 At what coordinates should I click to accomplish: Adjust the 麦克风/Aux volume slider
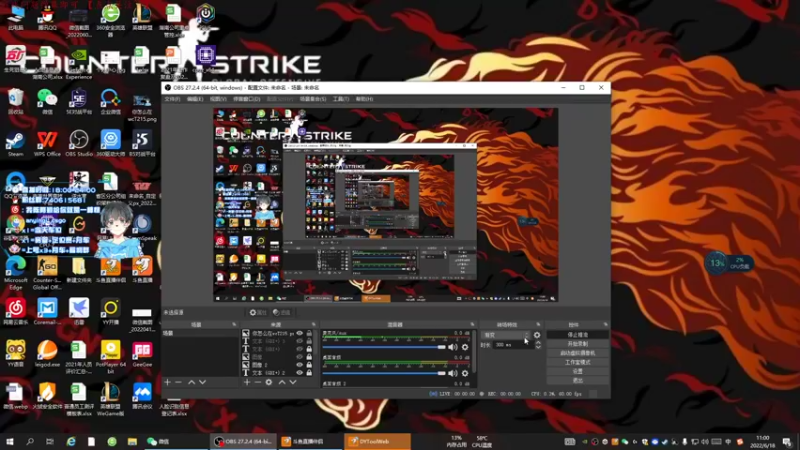pyautogui.click(x=384, y=347)
